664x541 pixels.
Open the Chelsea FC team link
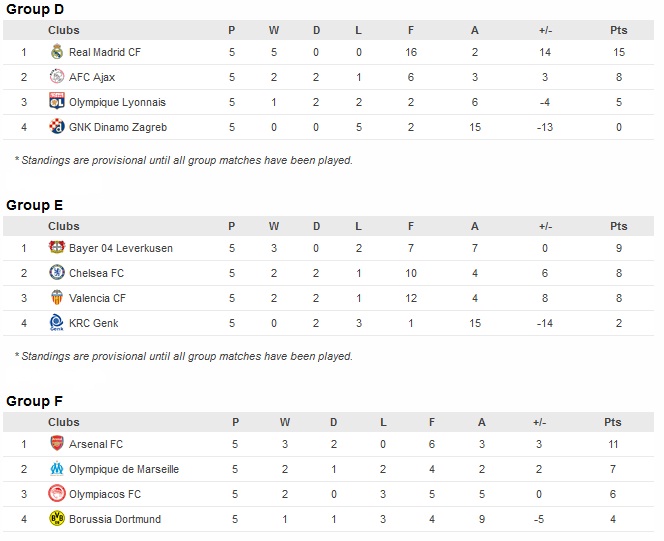pyautogui.click(x=97, y=273)
